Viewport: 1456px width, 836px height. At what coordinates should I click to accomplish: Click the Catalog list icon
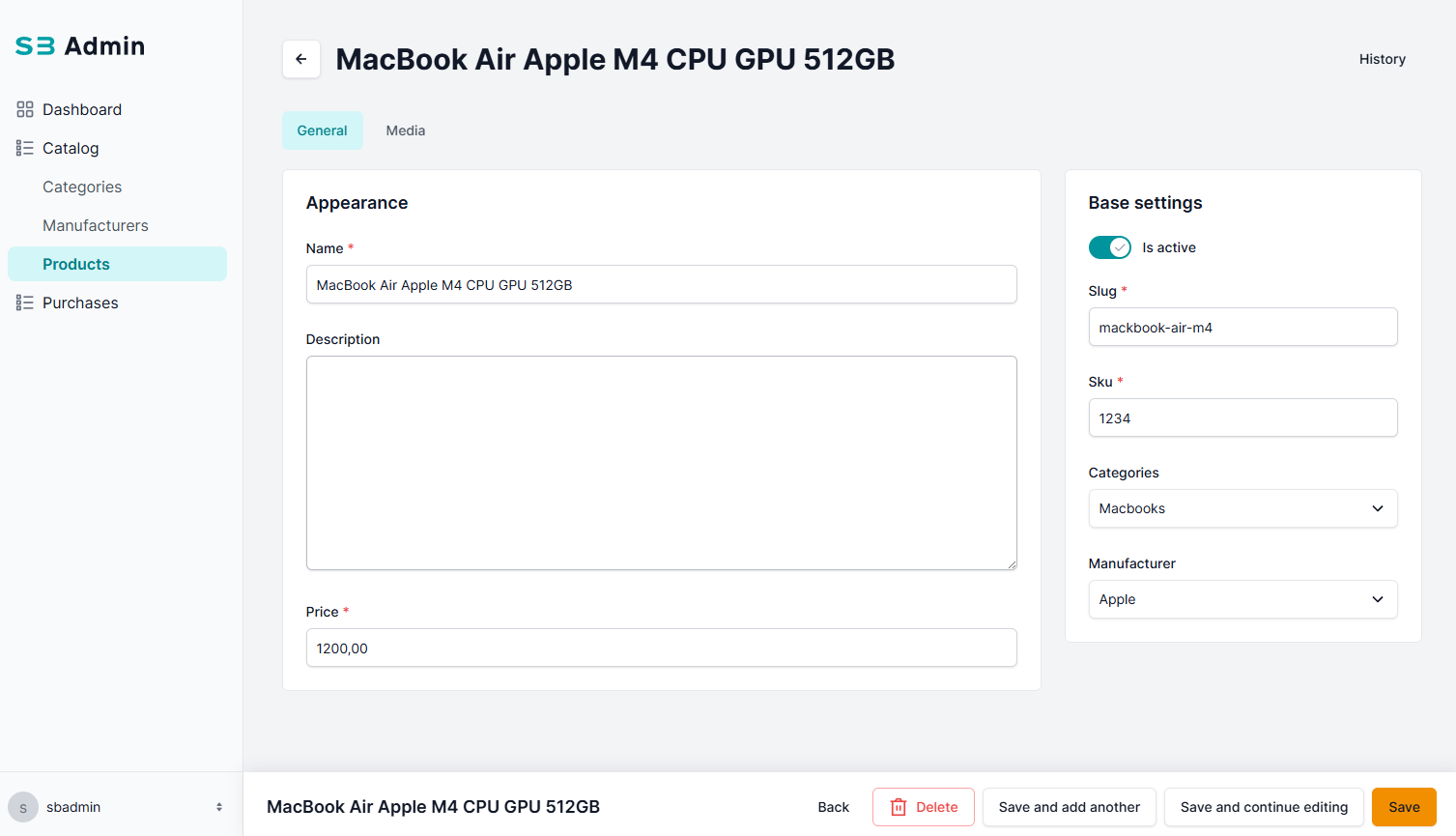click(25, 148)
